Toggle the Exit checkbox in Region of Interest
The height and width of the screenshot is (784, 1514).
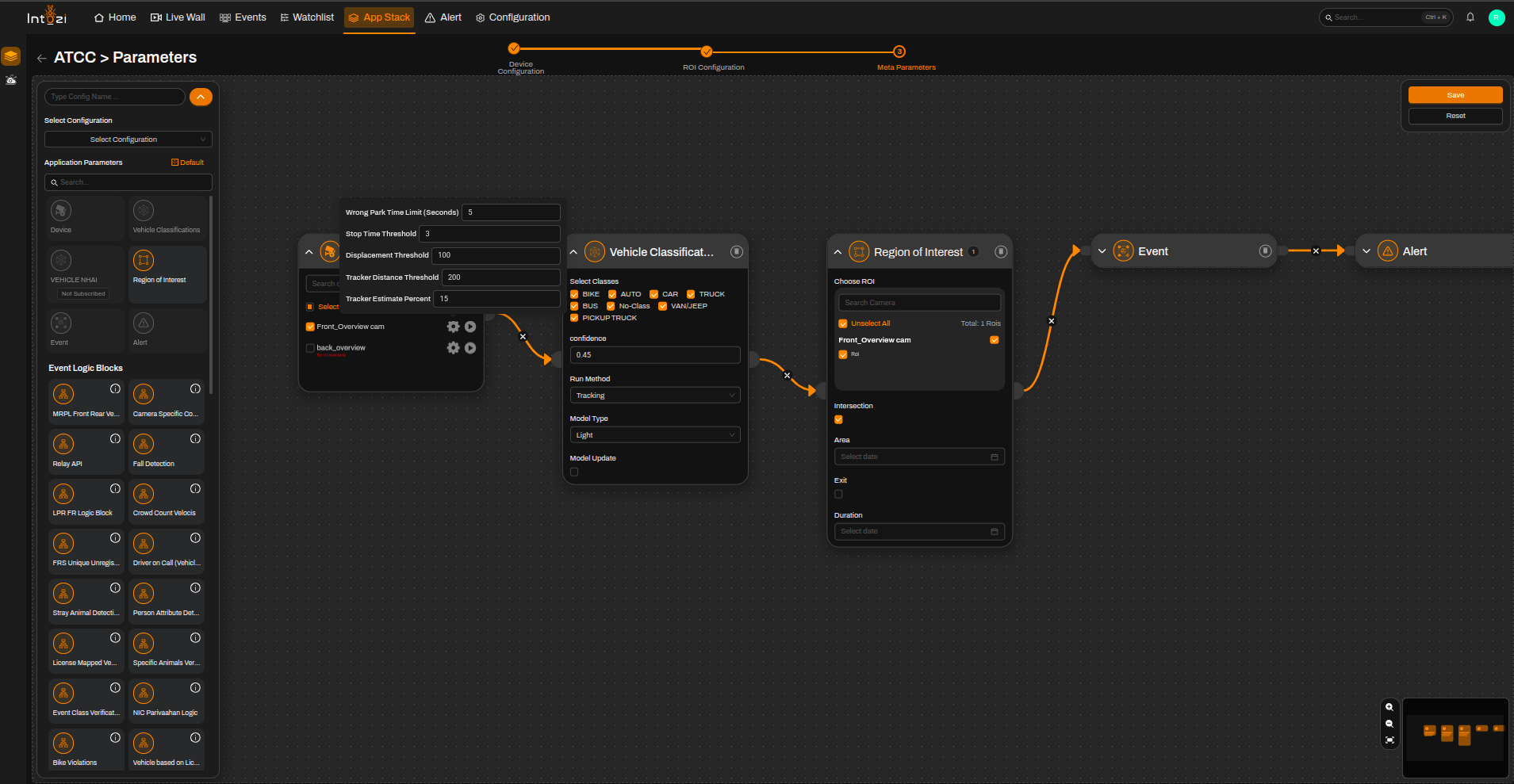click(x=838, y=494)
